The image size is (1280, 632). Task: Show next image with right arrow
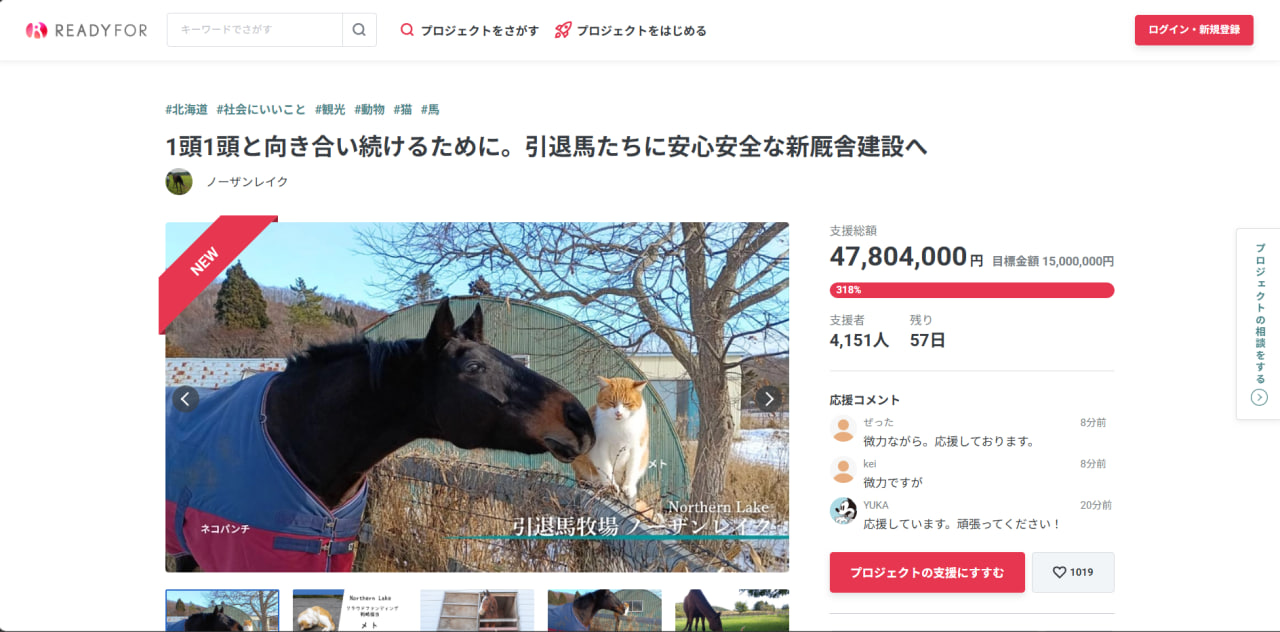768,399
